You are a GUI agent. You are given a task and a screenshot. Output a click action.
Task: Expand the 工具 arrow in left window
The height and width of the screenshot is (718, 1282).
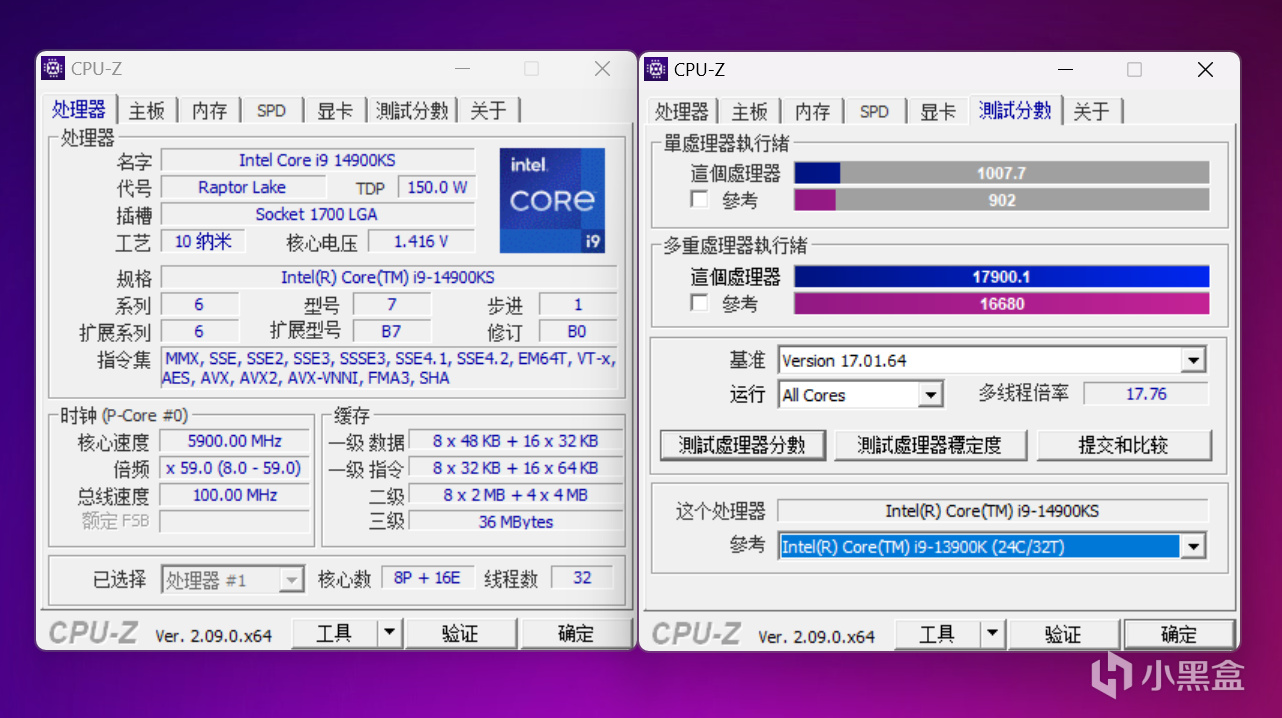coord(390,633)
